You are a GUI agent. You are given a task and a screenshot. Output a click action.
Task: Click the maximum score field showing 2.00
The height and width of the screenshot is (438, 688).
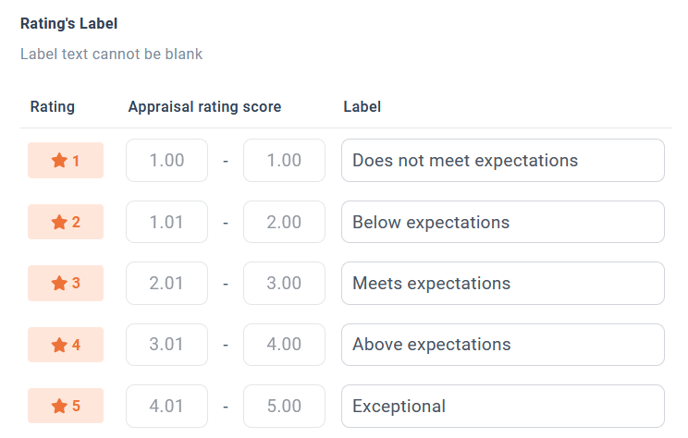click(284, 222)
